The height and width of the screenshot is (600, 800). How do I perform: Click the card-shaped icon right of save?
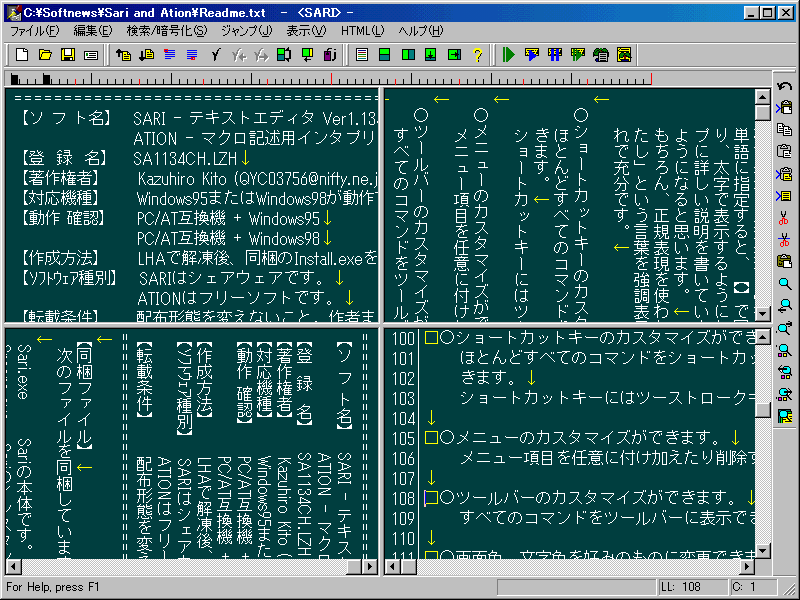point(91,55)
